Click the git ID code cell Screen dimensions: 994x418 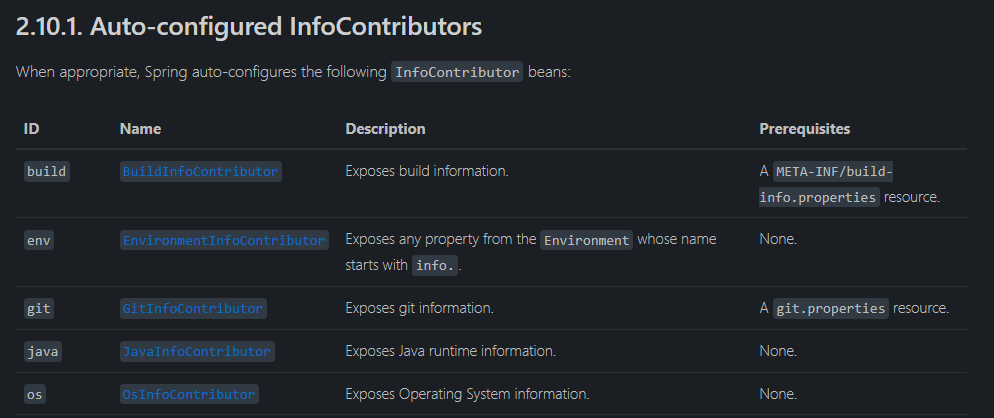[38, 309]
